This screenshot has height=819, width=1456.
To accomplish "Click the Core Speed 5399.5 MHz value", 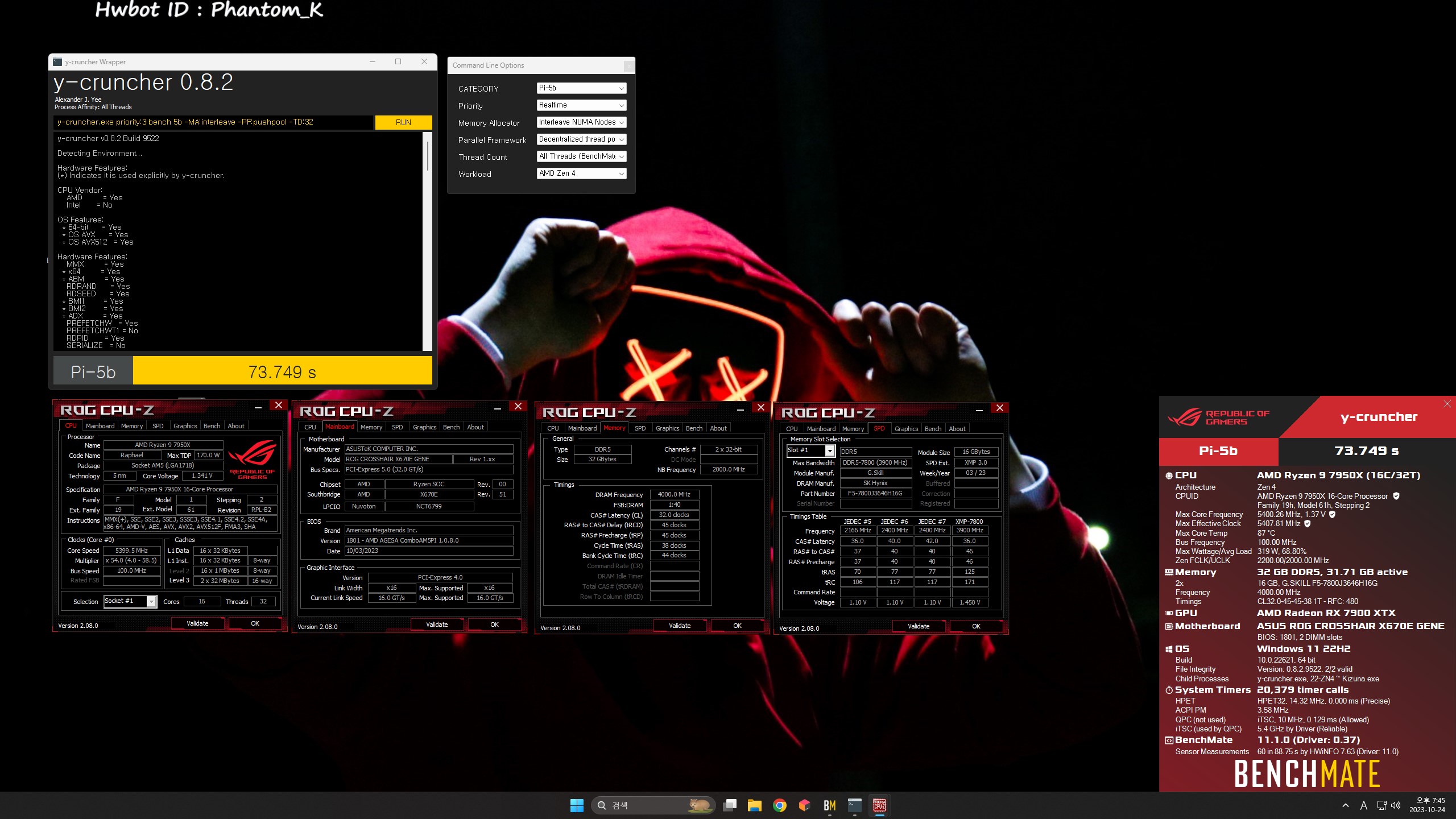I will [x=131, y=551].
